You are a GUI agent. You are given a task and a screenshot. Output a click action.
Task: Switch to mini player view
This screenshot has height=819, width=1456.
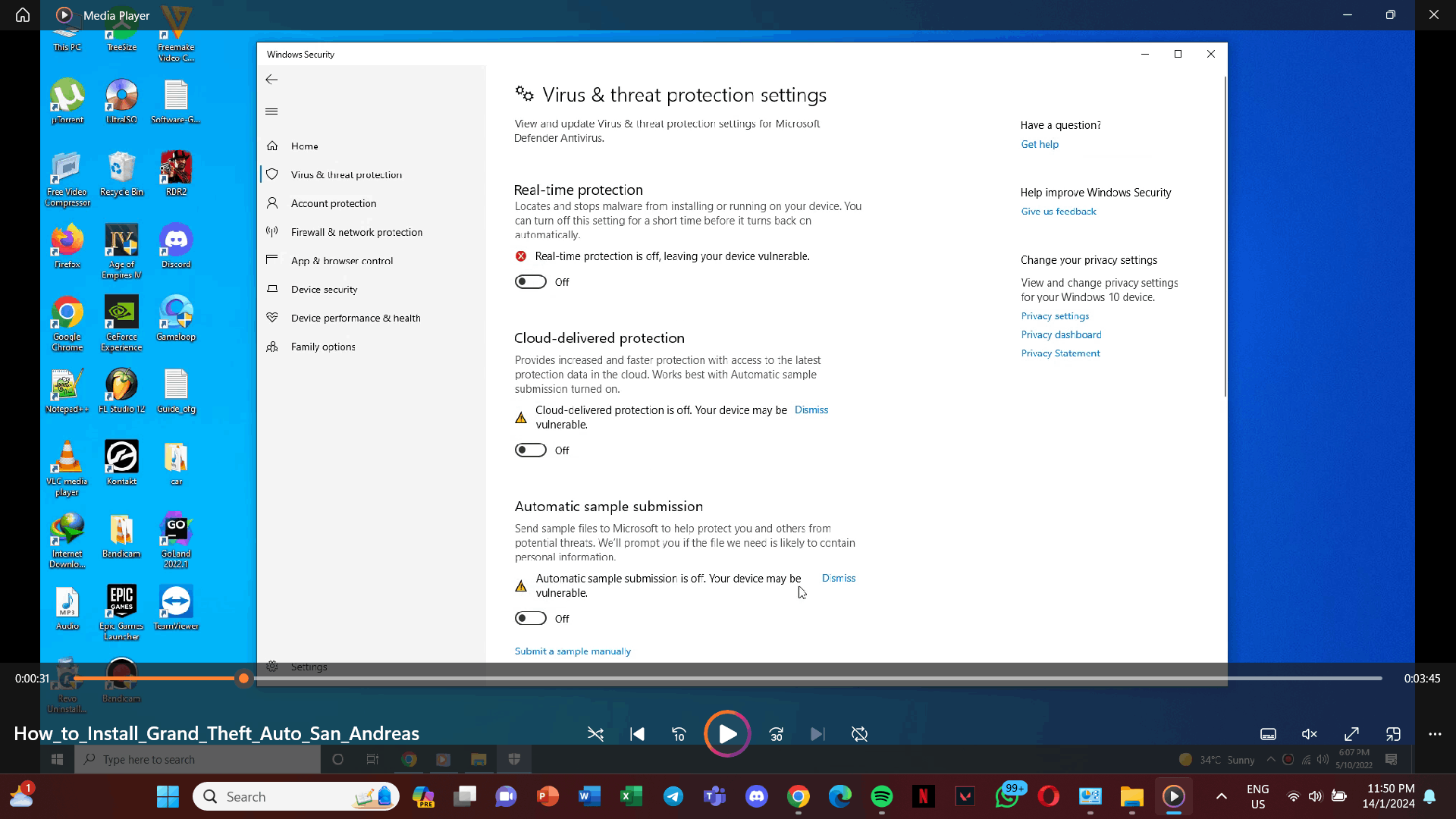(x=1393, y=734)
